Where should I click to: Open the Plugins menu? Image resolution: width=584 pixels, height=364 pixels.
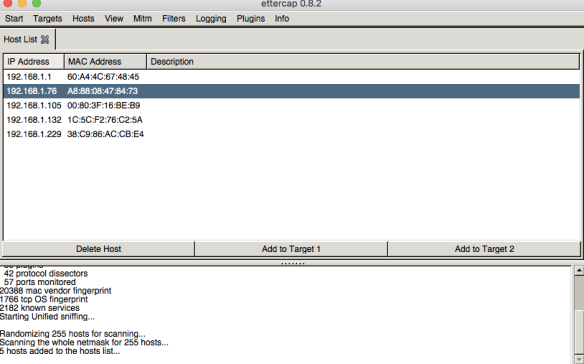(x=251, y=19)
